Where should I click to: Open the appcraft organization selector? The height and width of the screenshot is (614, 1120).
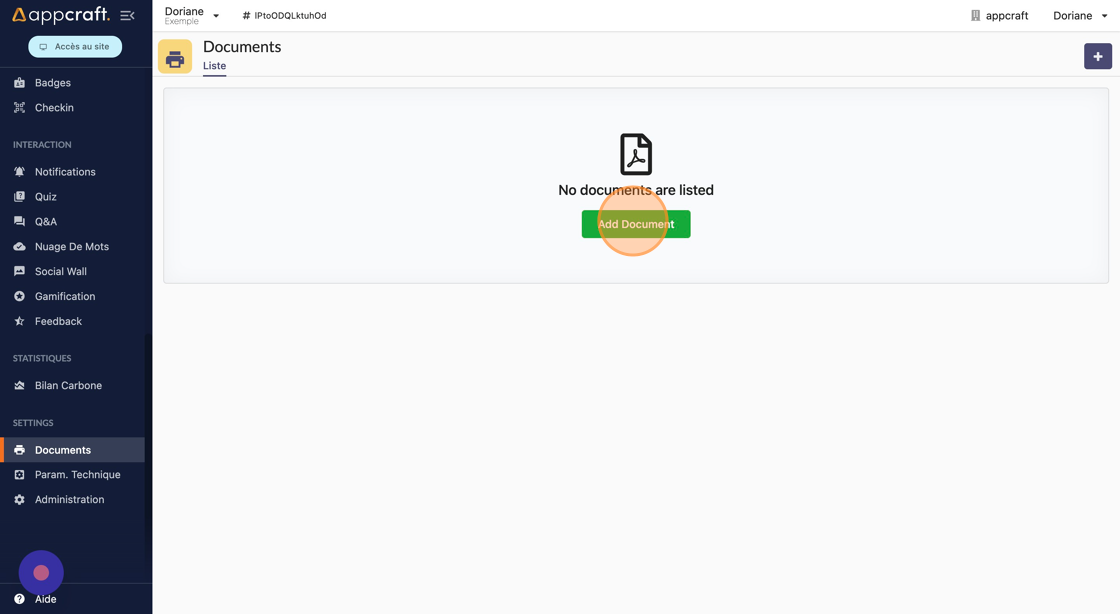click(999, 16)
